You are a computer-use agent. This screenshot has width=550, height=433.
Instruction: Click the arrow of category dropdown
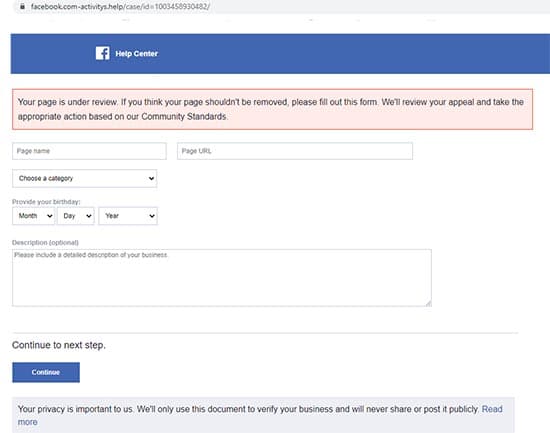tap(151, 178)
